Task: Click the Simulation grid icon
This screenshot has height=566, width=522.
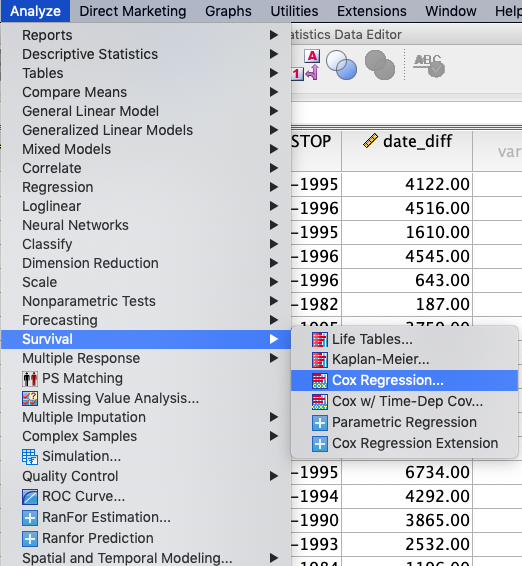Action: point(30,456)
